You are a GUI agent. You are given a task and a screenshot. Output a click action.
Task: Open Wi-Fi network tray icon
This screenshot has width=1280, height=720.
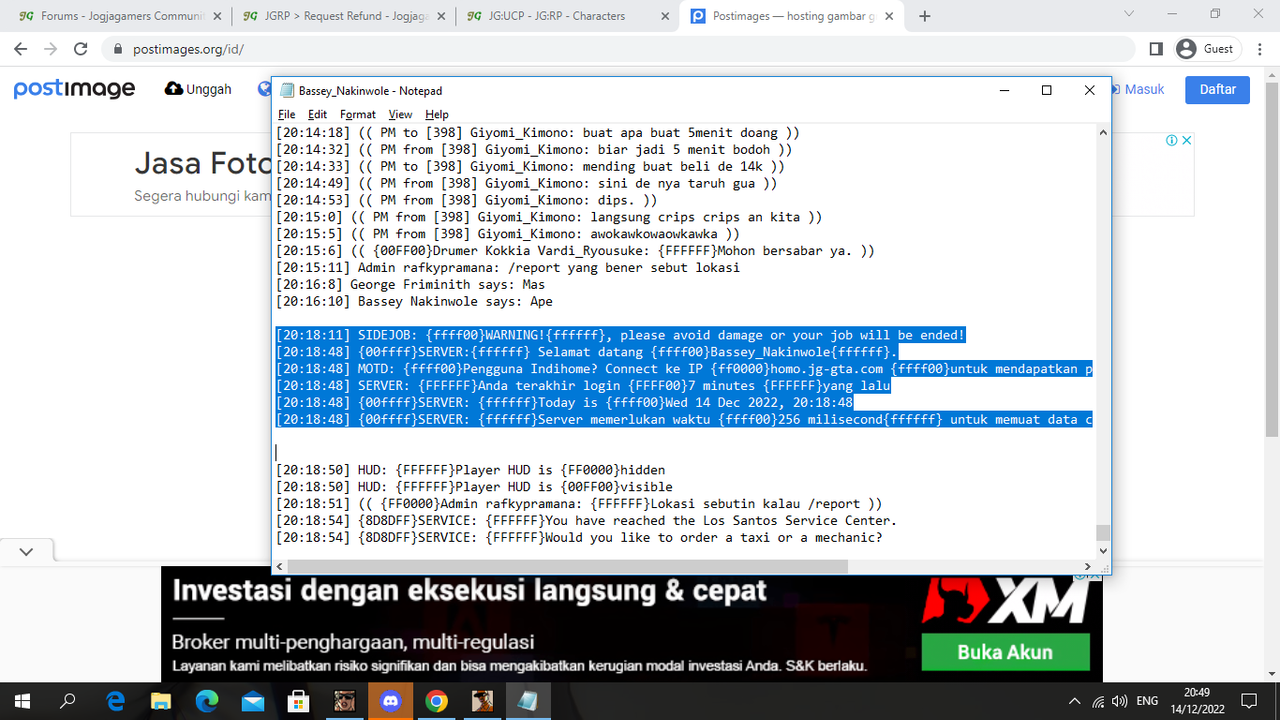[x=1098, y=700]
